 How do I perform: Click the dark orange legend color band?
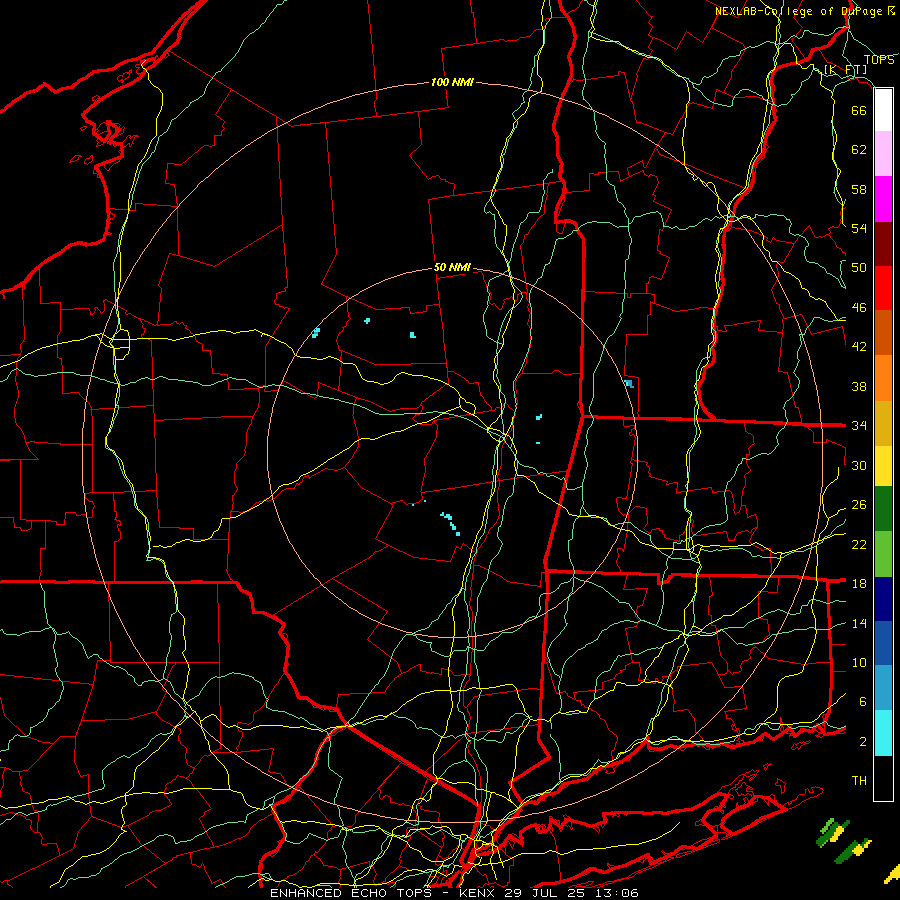pos(883,332)
